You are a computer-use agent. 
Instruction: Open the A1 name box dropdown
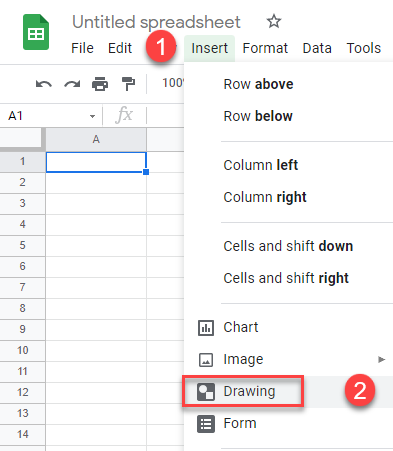pos(92,116)
